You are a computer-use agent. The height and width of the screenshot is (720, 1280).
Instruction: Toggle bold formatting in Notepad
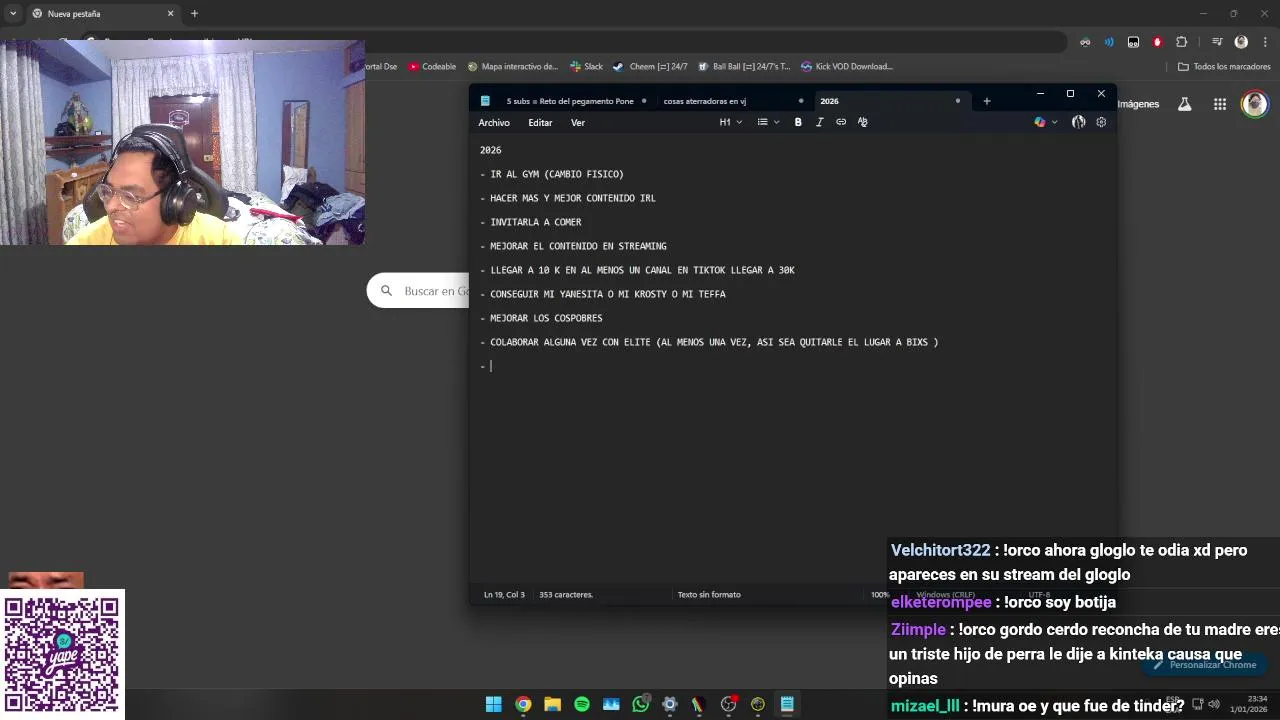pos(798,122)
